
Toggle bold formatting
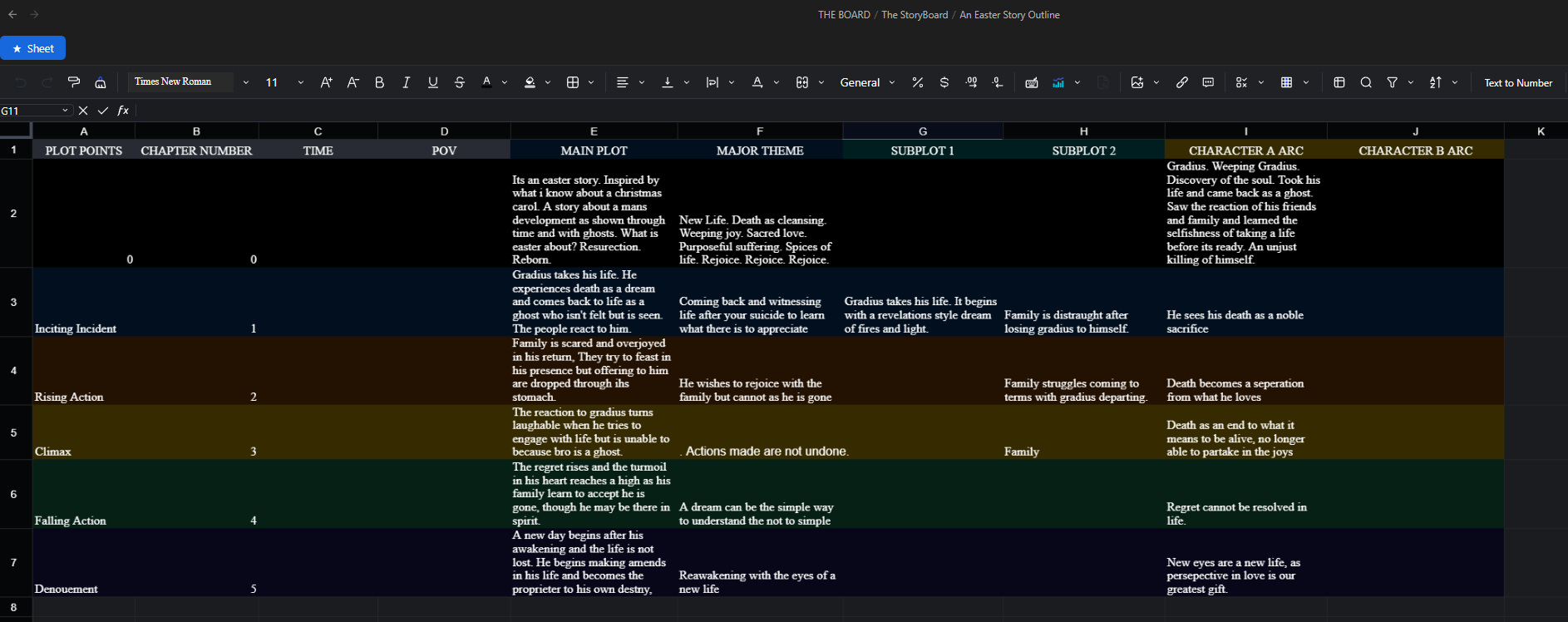click(x=379, y=82)
